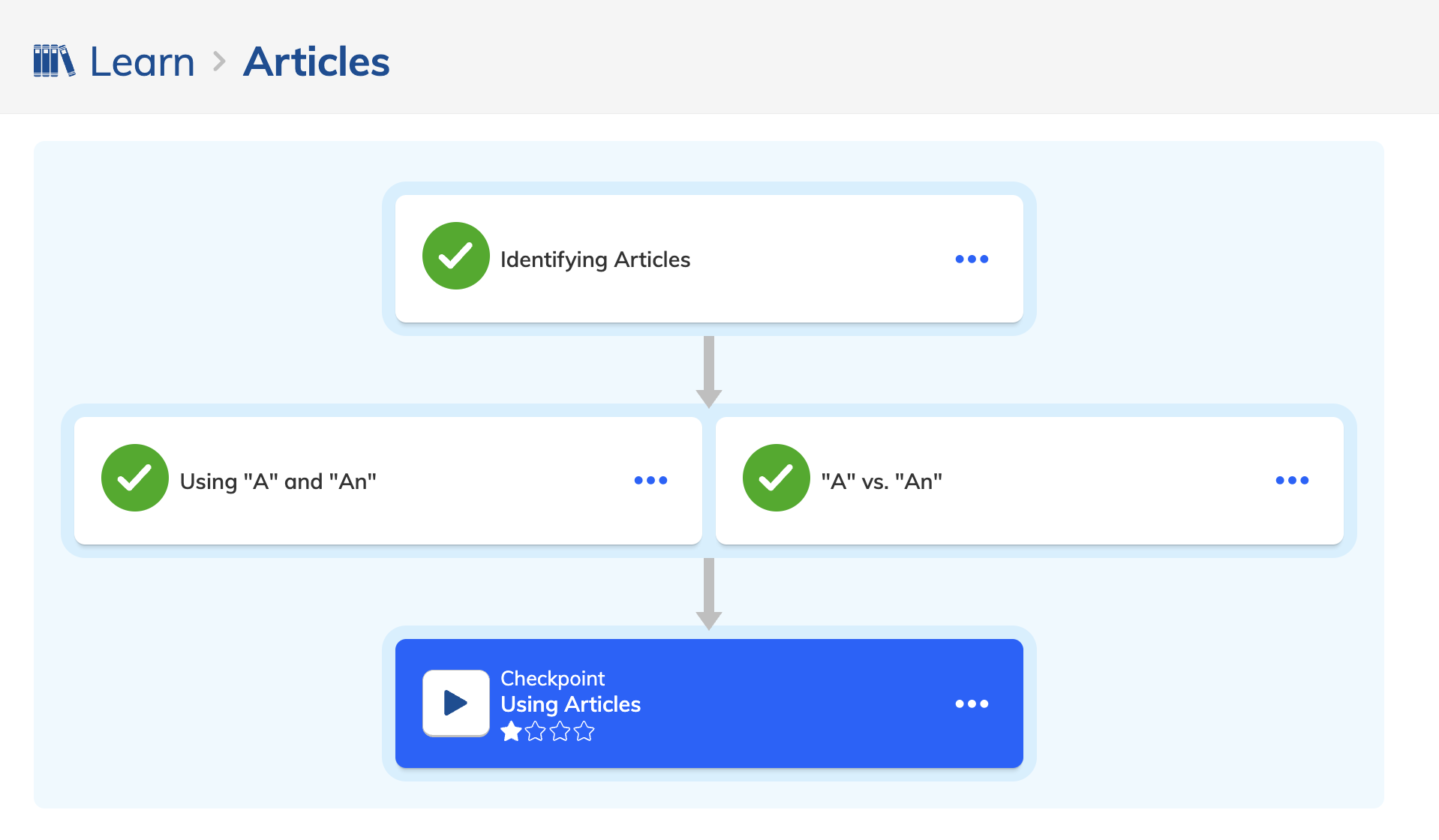Screen dimensions: 1439x840
Task: Open the Identifying Articles lesson
Action: (x=709, y=259)
